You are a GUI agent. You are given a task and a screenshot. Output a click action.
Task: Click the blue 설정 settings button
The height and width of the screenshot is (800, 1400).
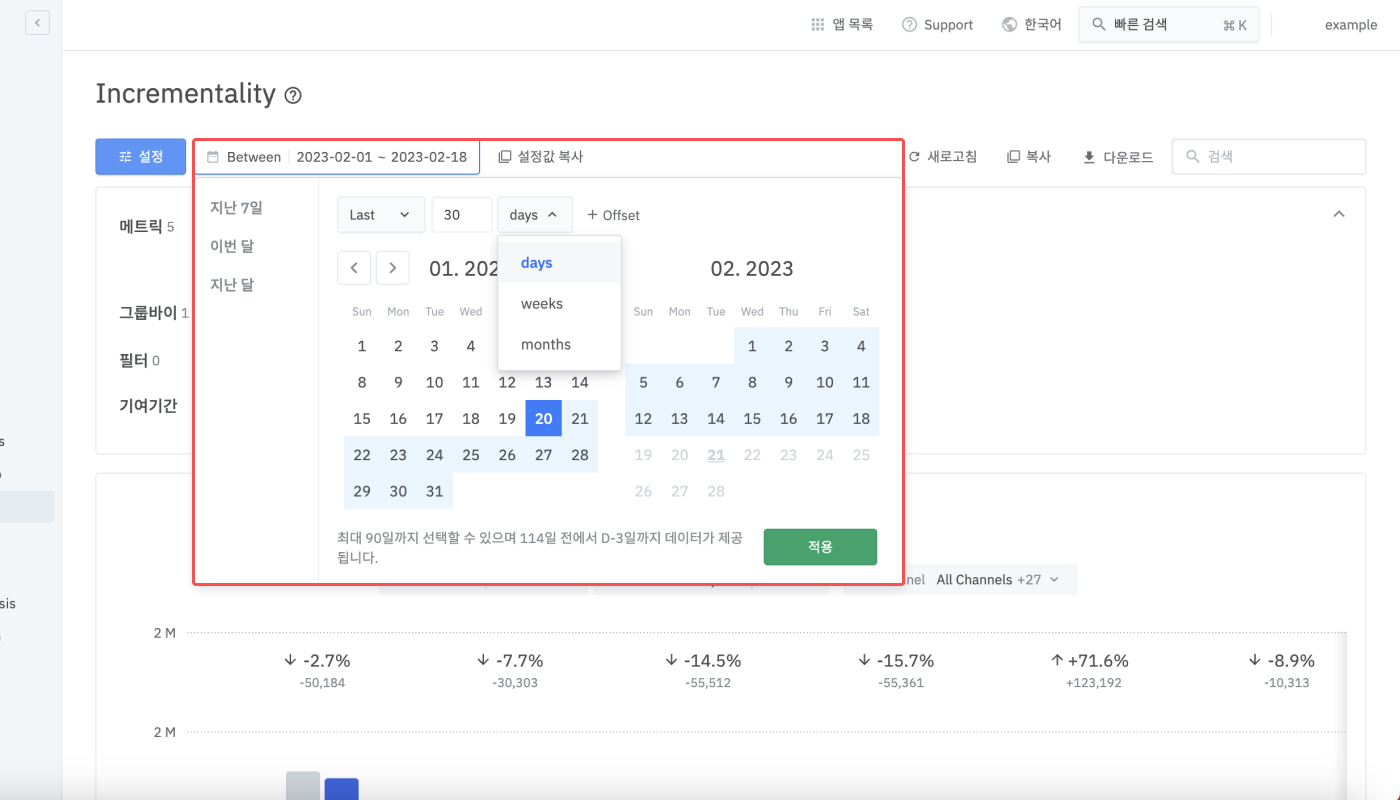point(141,157)
